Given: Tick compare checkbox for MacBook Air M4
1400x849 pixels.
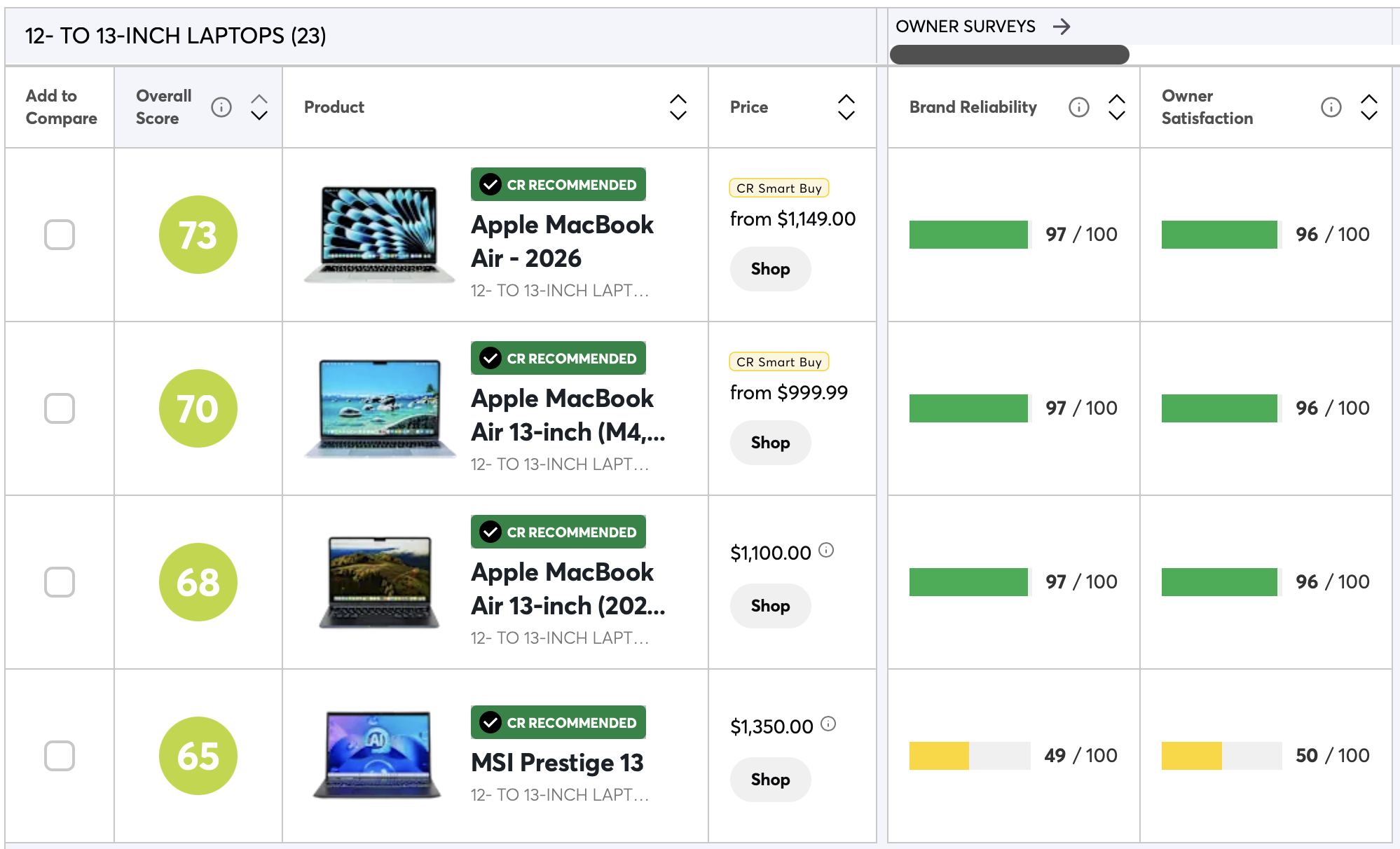Looking at the screenshot, I should point(60,408).
